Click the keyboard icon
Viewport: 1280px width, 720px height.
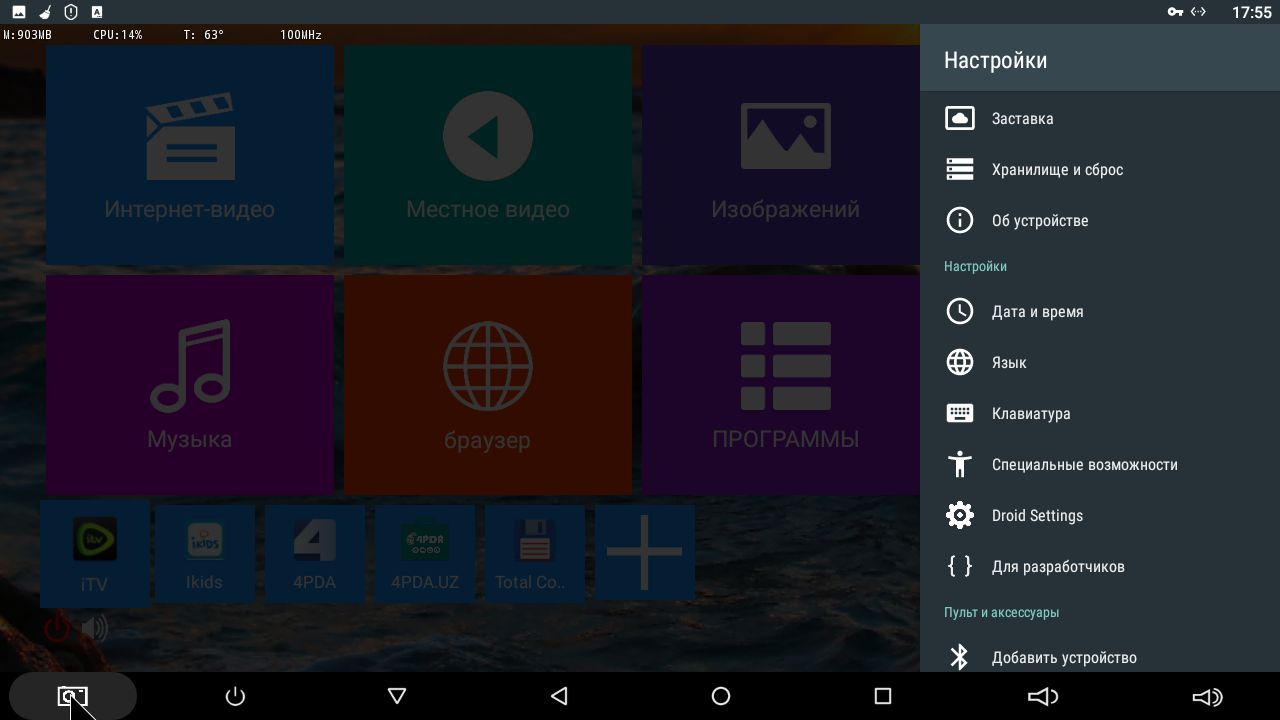coord(960,413)
